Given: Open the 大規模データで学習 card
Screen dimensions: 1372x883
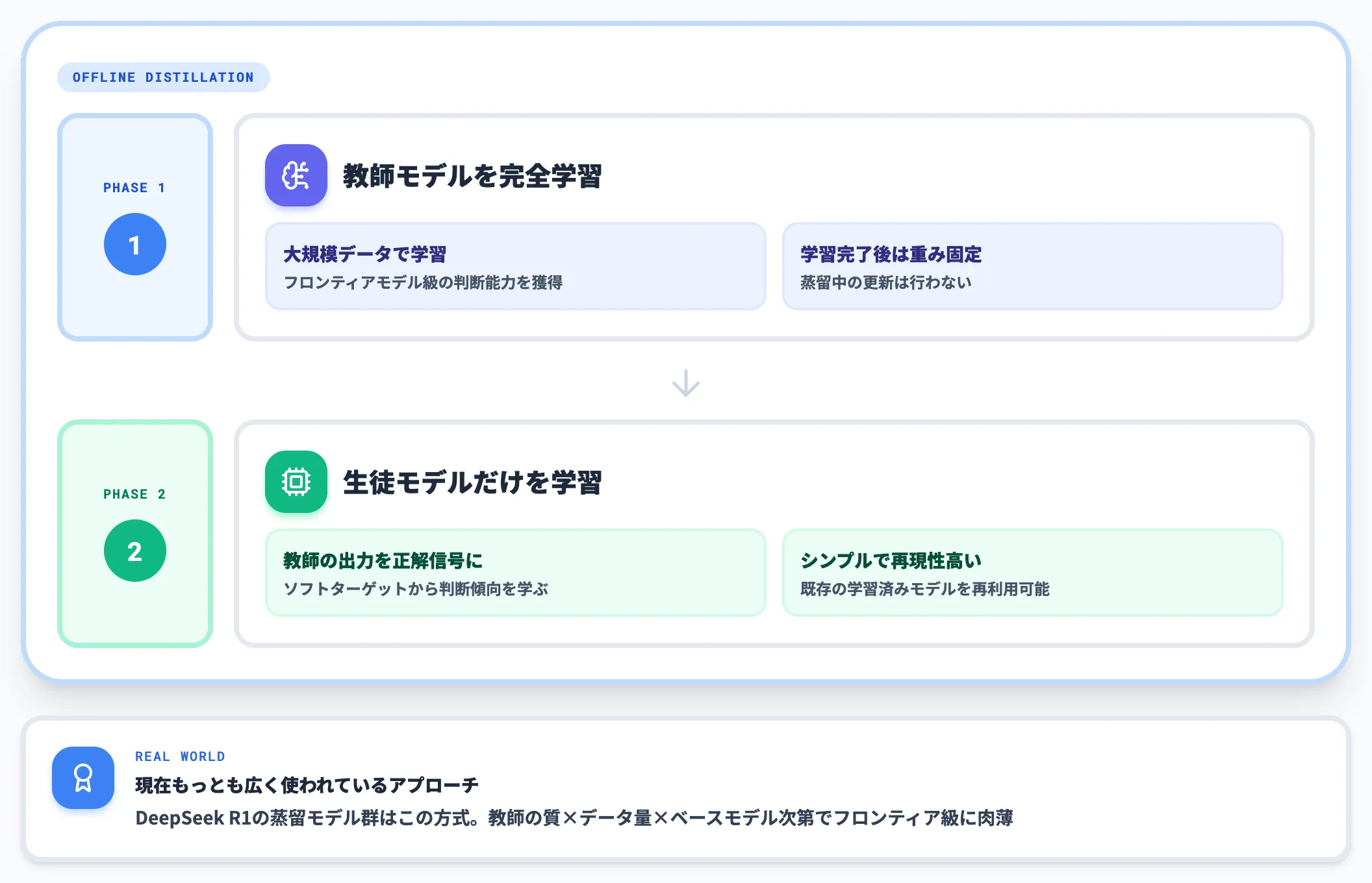Looking at the screenshot, I should [x=516, y=266].
